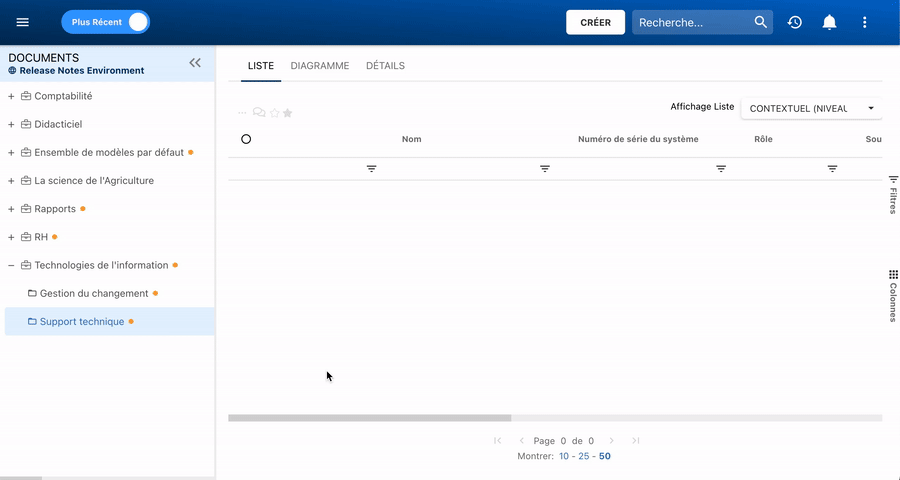Switch to the DÉTAILS tab

[385, 65]
